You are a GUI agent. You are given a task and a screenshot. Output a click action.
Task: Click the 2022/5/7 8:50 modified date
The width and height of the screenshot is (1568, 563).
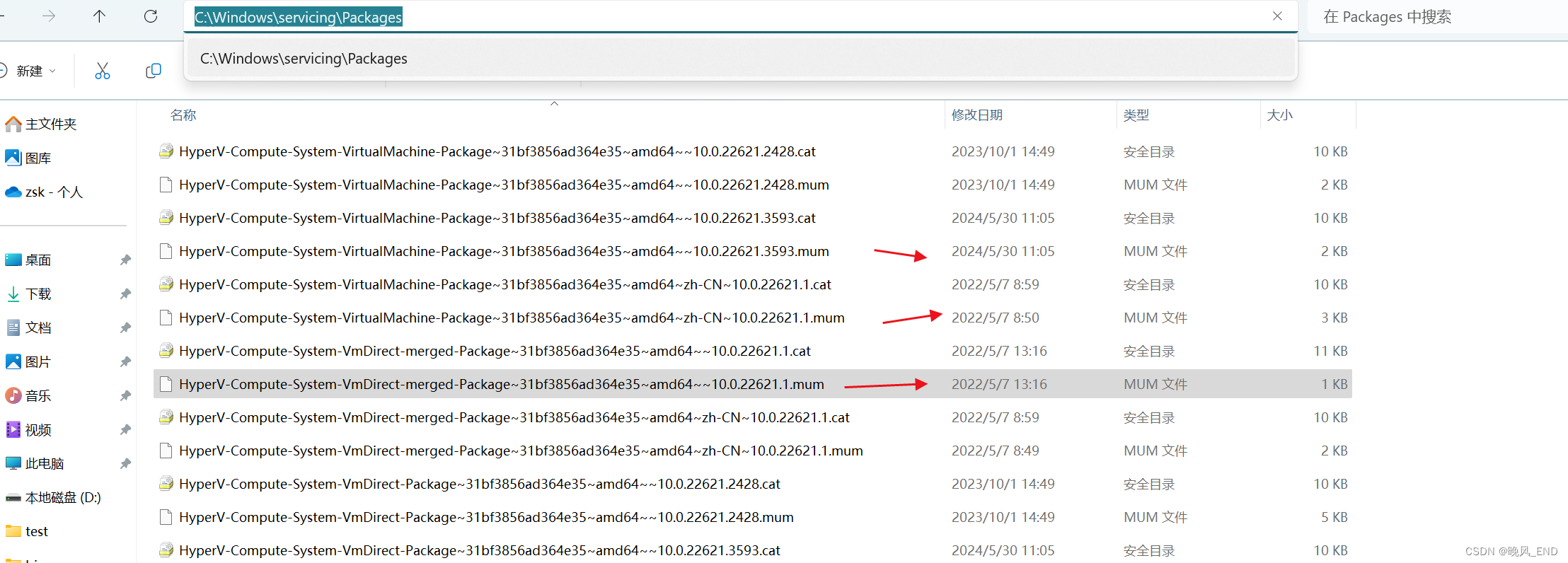click(x=995, y=318)
